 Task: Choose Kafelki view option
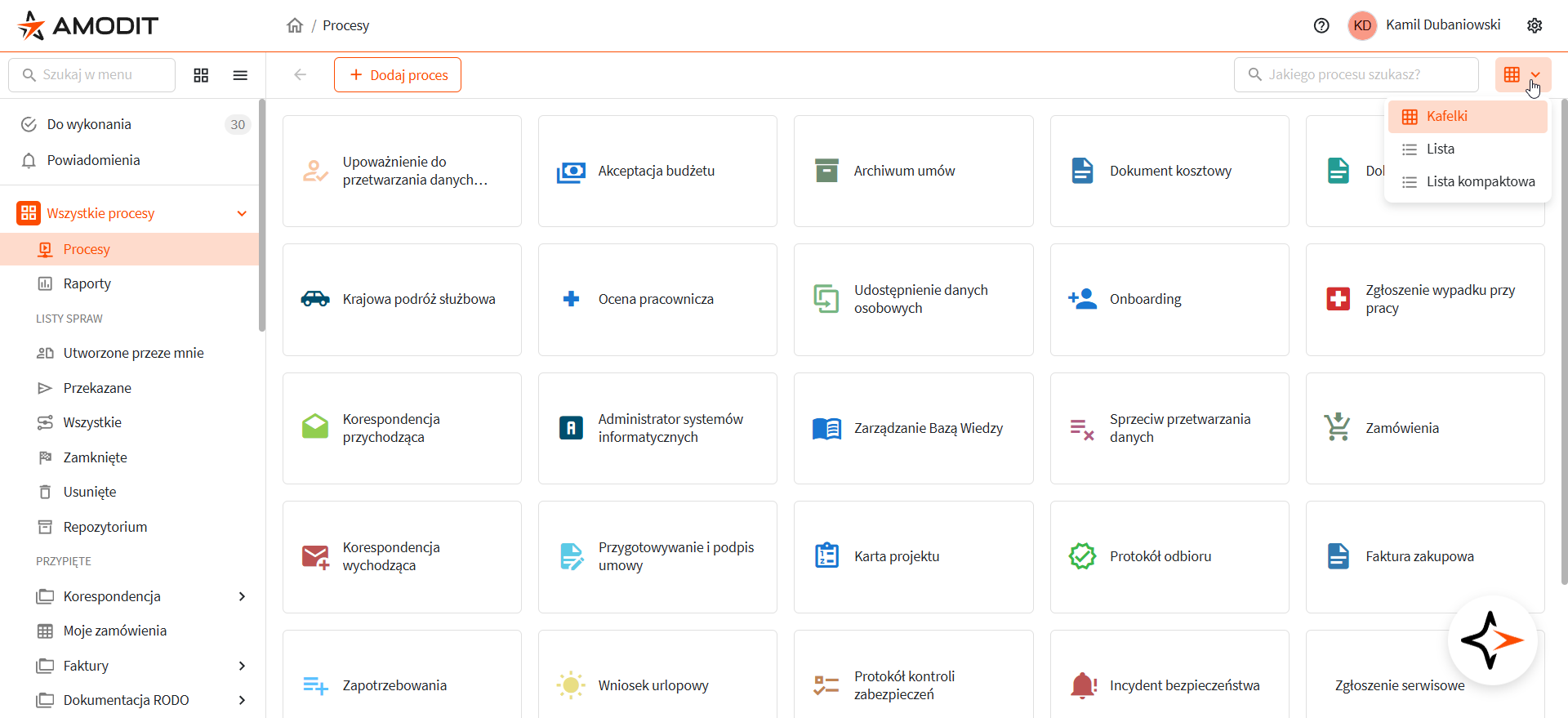(1446, 116)
